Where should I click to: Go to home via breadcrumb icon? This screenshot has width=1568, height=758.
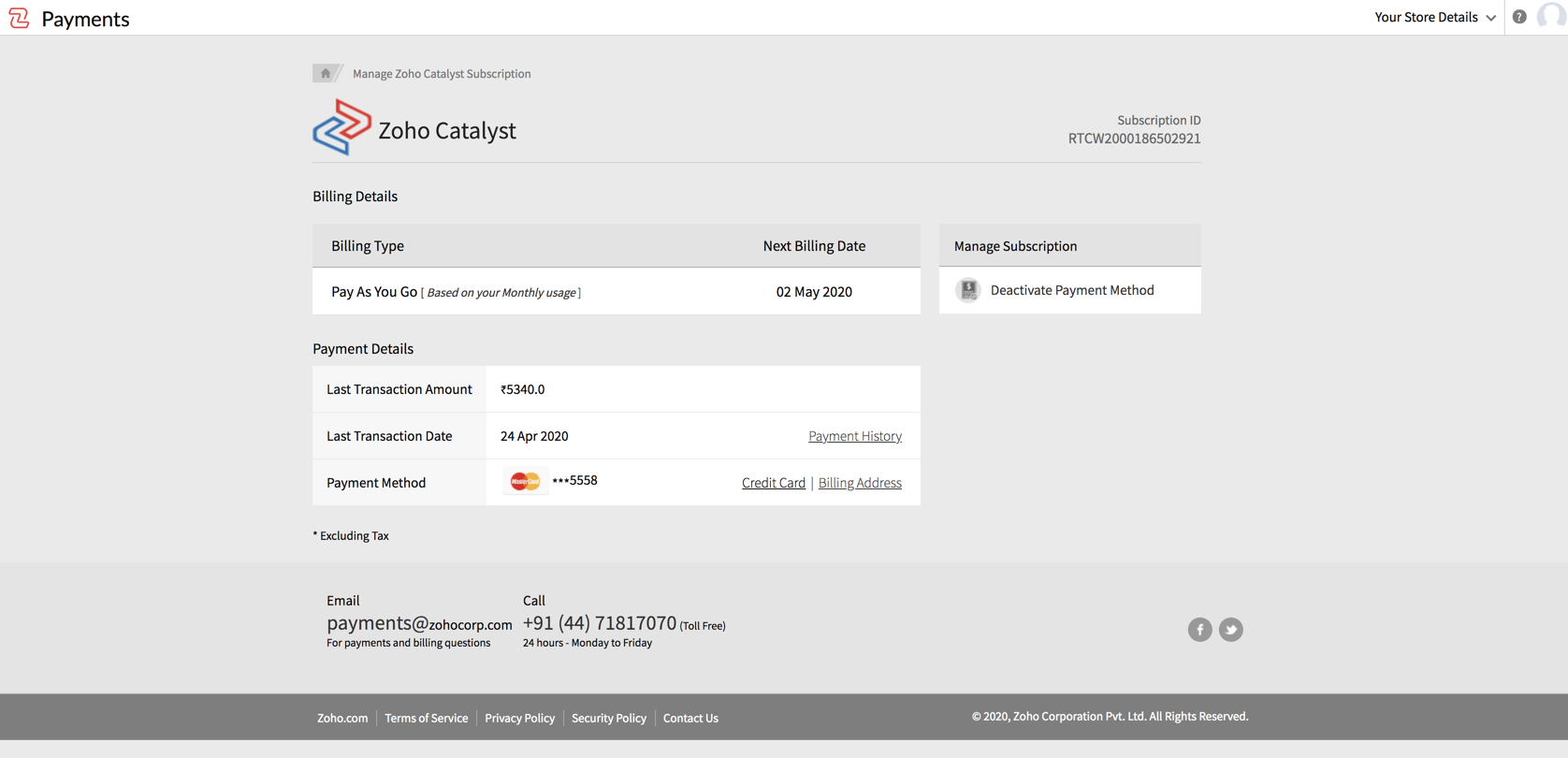(x=325, y=73)
